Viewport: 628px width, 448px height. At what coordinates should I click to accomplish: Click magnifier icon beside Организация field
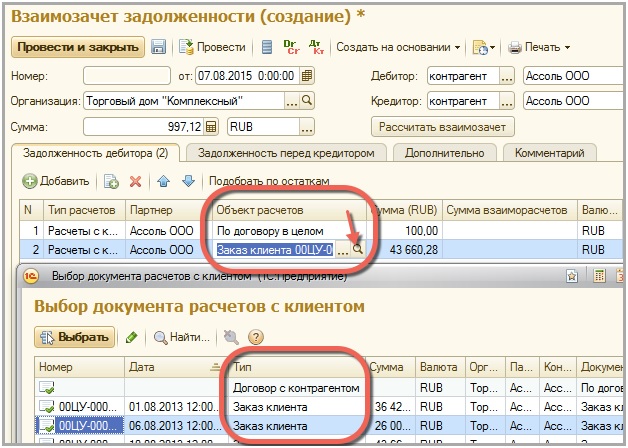pos(307,100)
